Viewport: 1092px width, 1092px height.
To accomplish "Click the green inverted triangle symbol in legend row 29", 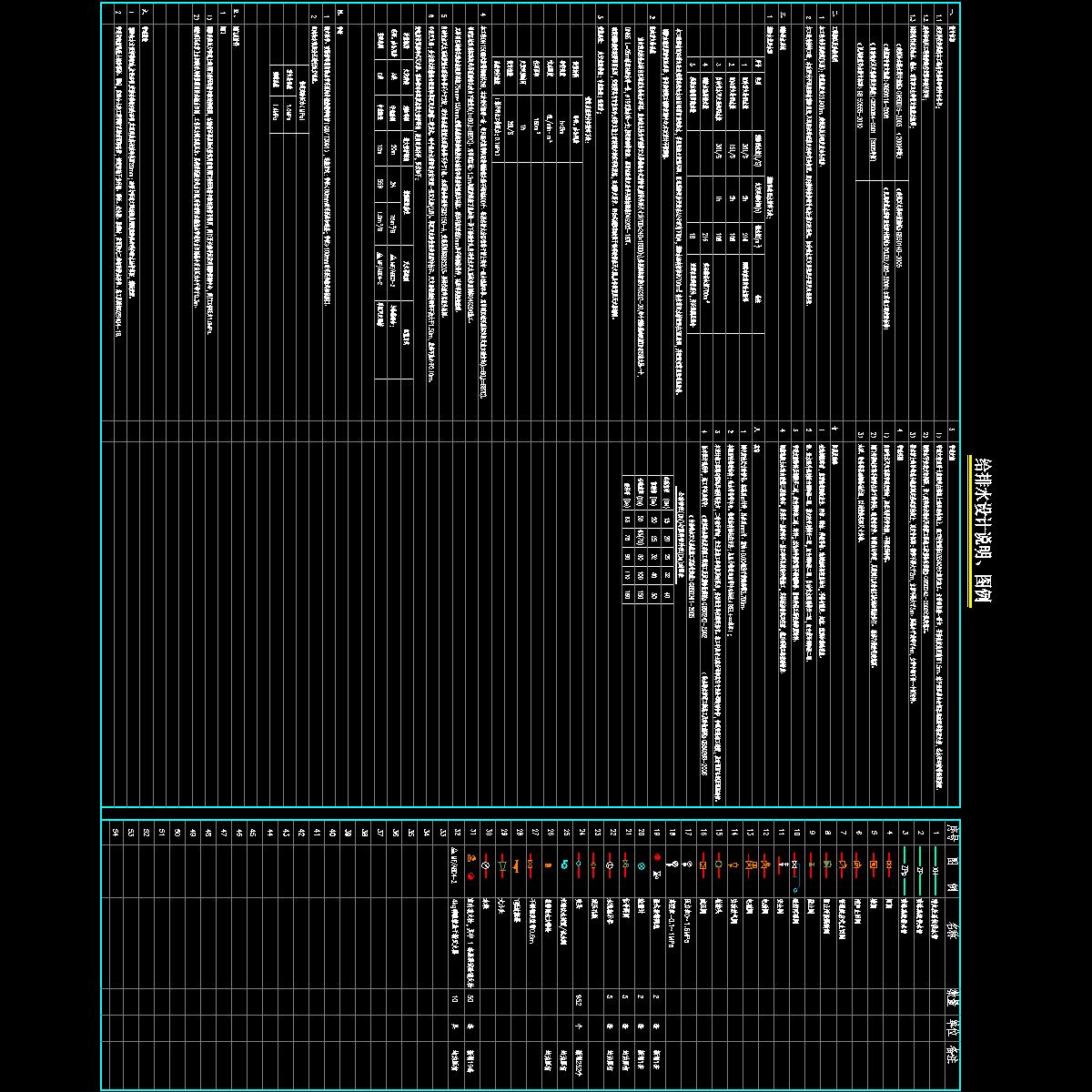I will (501, 866).
